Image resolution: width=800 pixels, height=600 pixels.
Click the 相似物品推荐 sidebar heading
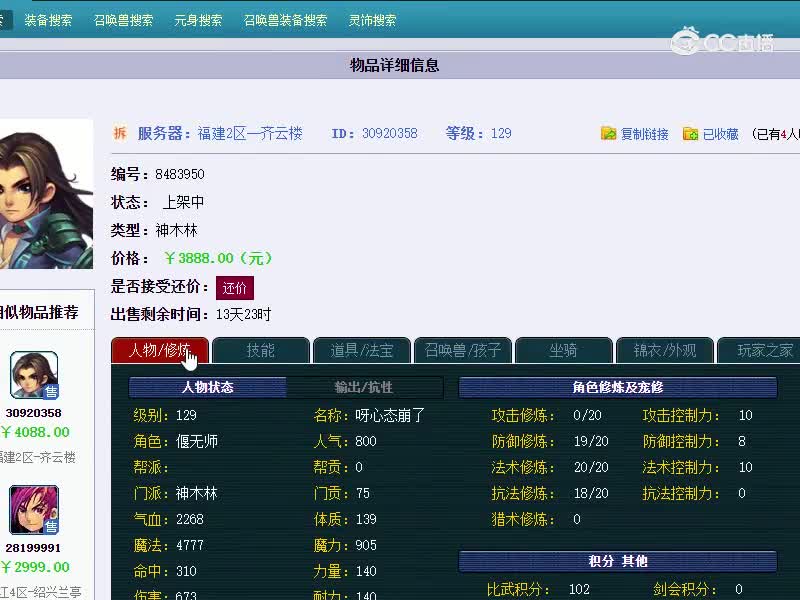[39, 312]
